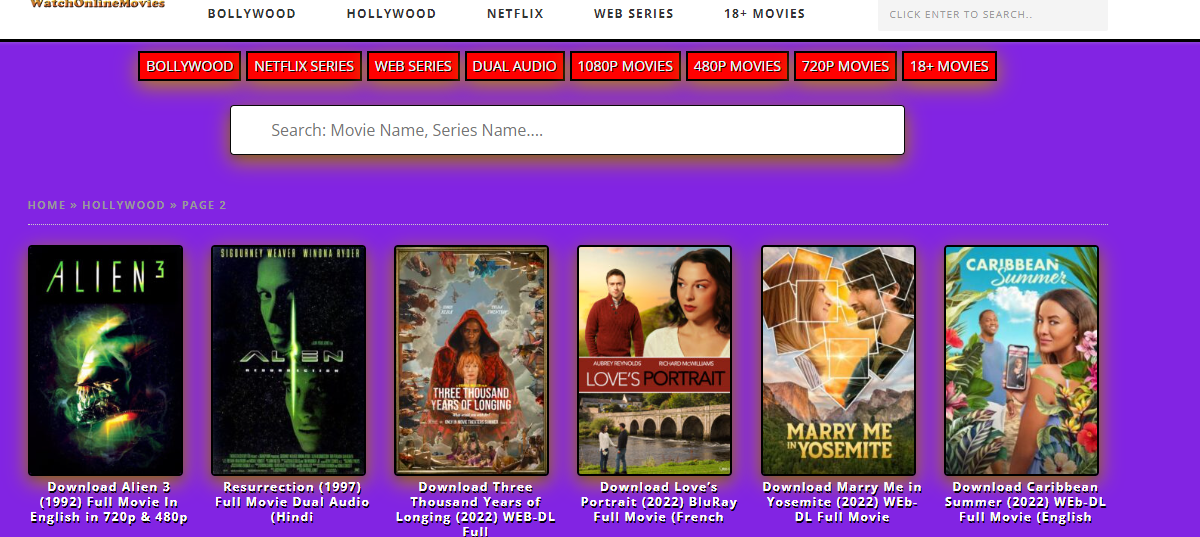Open 'Download Marry Me in Yosemite' title link

click(842, 502)
